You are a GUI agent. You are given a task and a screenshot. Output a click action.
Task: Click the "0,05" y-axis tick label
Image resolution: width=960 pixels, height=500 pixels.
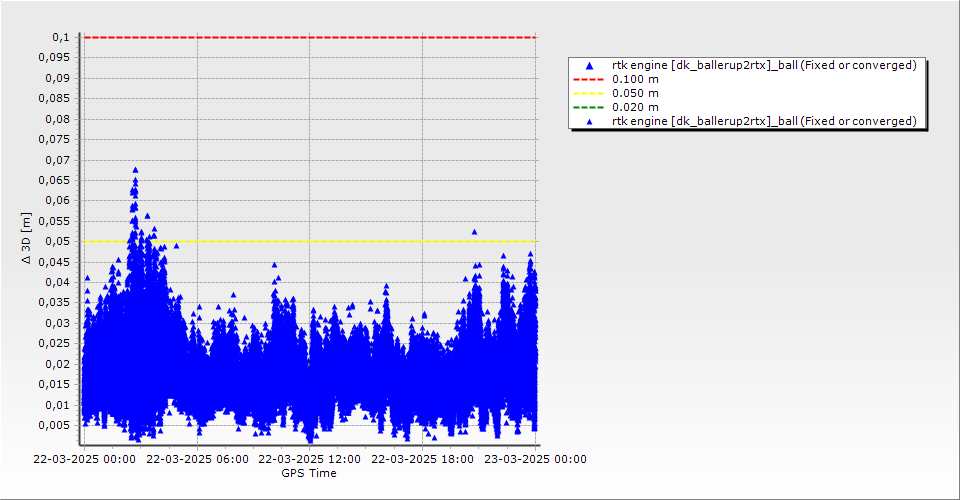point(58,242)
